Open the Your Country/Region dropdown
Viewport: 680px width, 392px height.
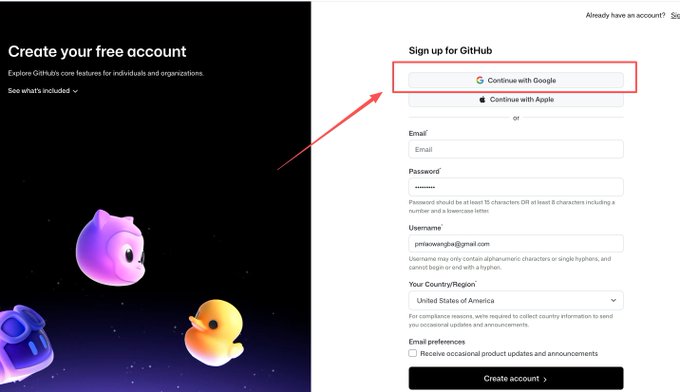point(516,301)
